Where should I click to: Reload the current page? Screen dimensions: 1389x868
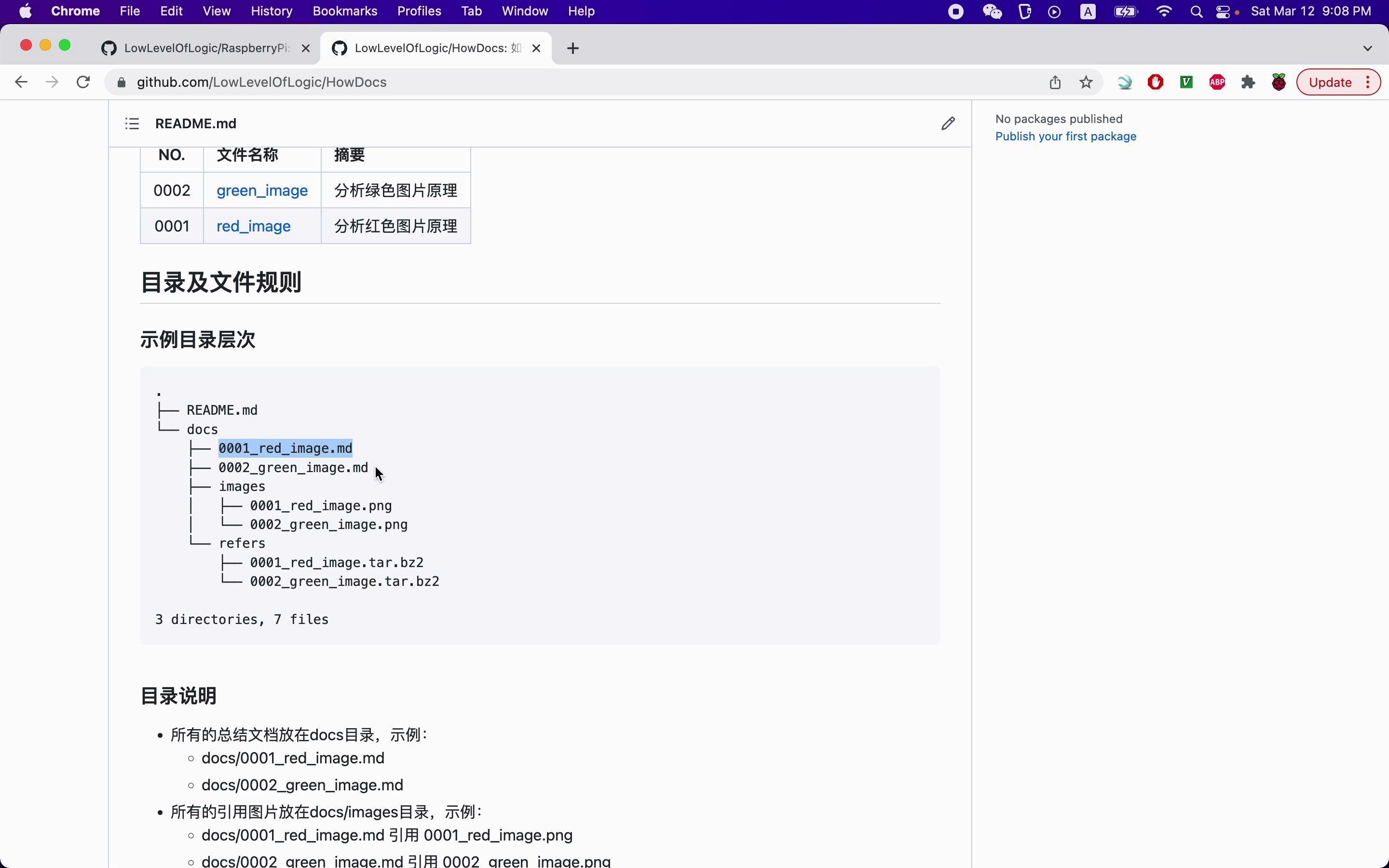[x=83, y=82]
